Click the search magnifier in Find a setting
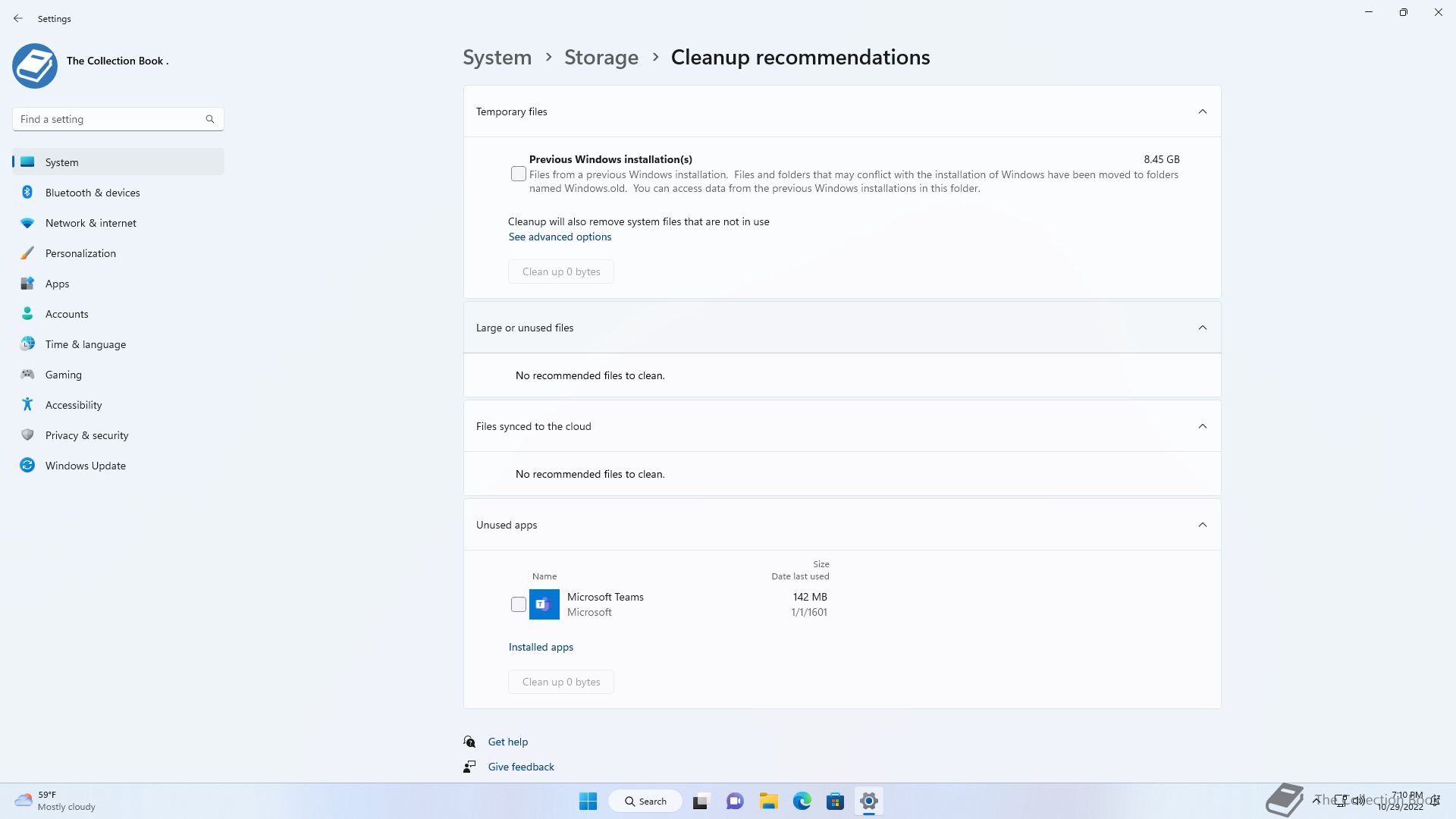 tap(210, 119)
